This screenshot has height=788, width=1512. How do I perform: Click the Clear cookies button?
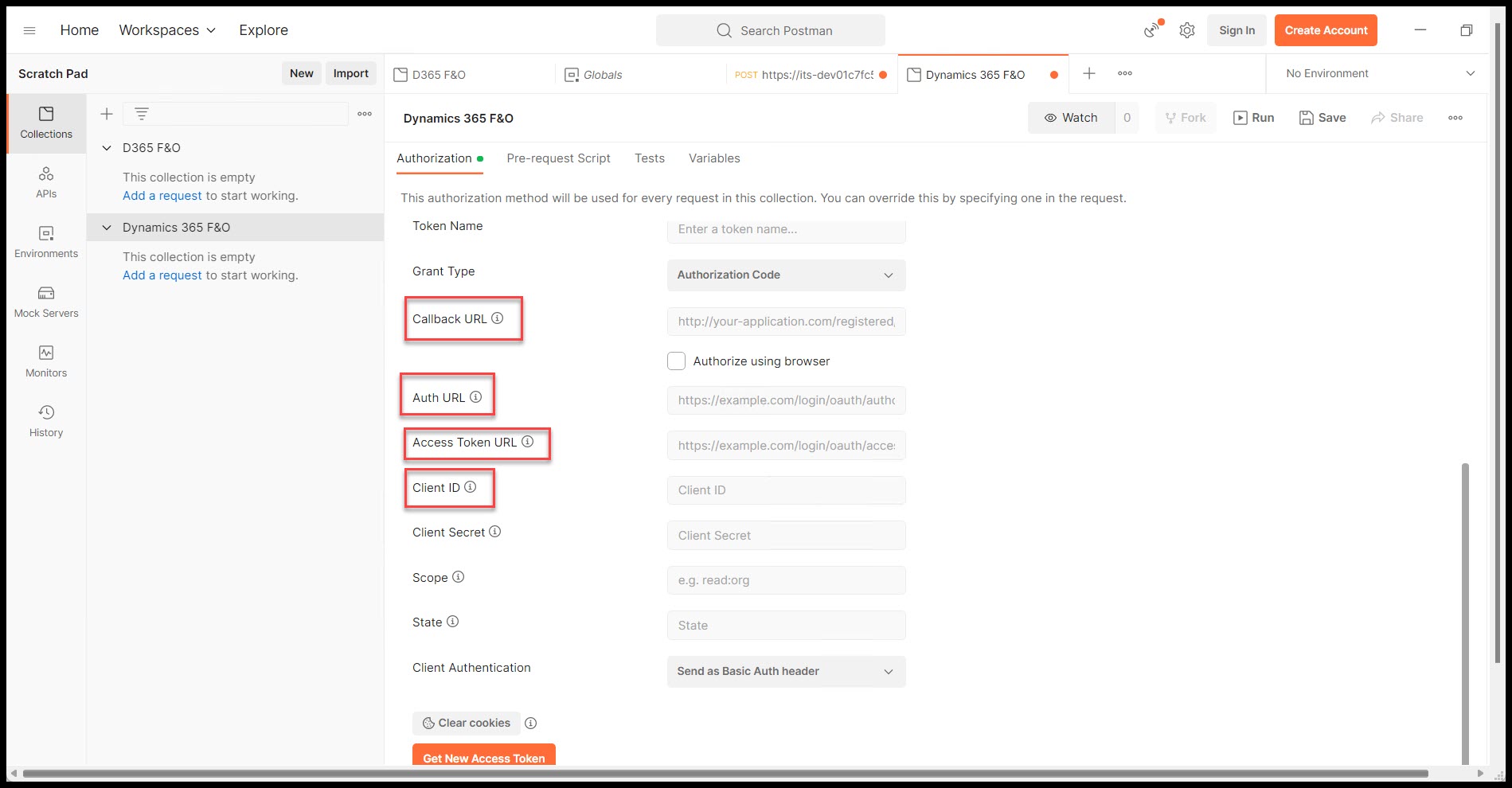[467, 723]
